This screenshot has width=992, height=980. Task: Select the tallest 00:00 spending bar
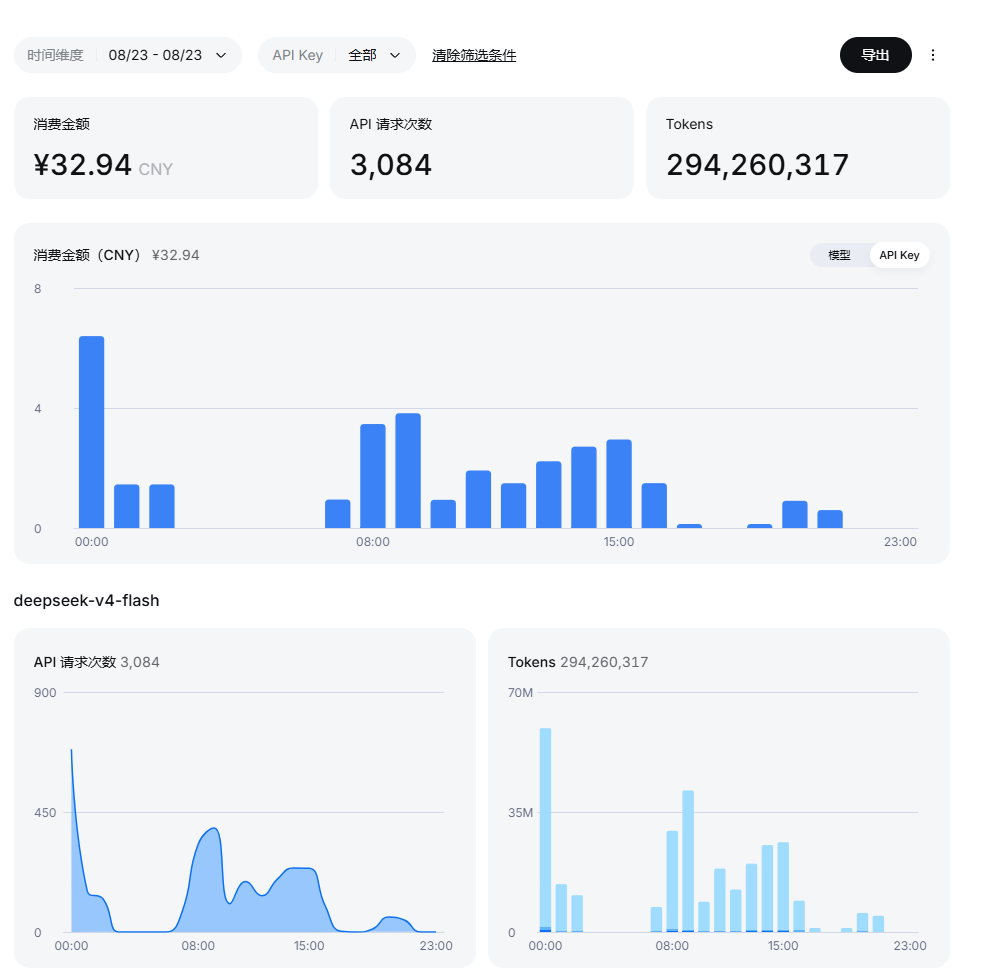point(92,432)
